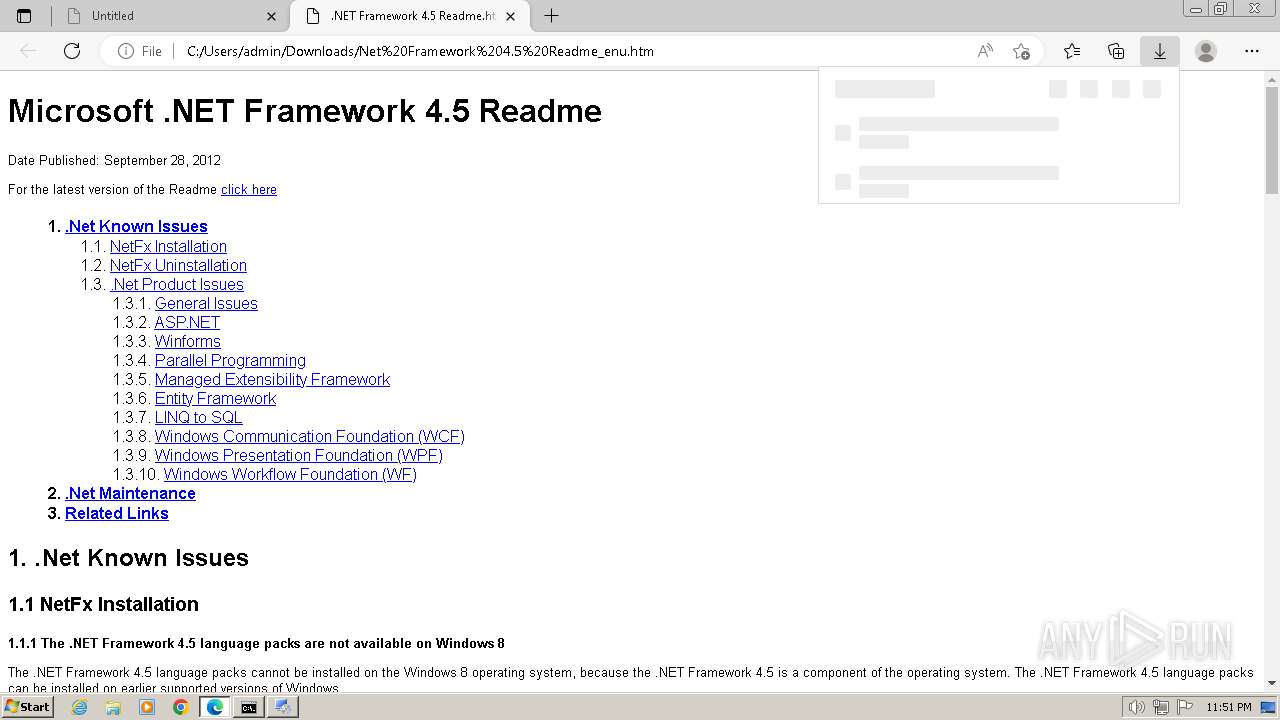
Task: Click the address bar with the Readme_enu.htm path
Action: 570,51
